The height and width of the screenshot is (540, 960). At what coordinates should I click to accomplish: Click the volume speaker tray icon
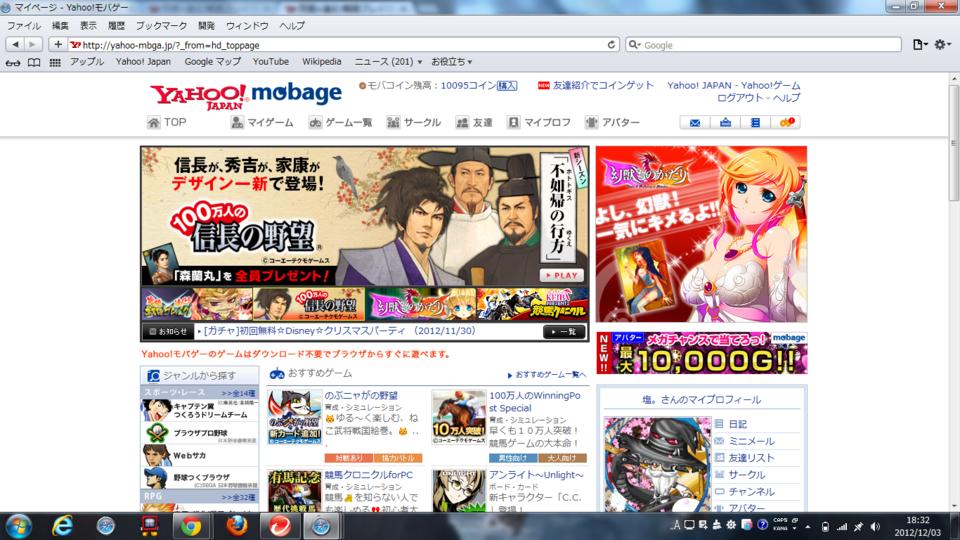click(876, 527)
